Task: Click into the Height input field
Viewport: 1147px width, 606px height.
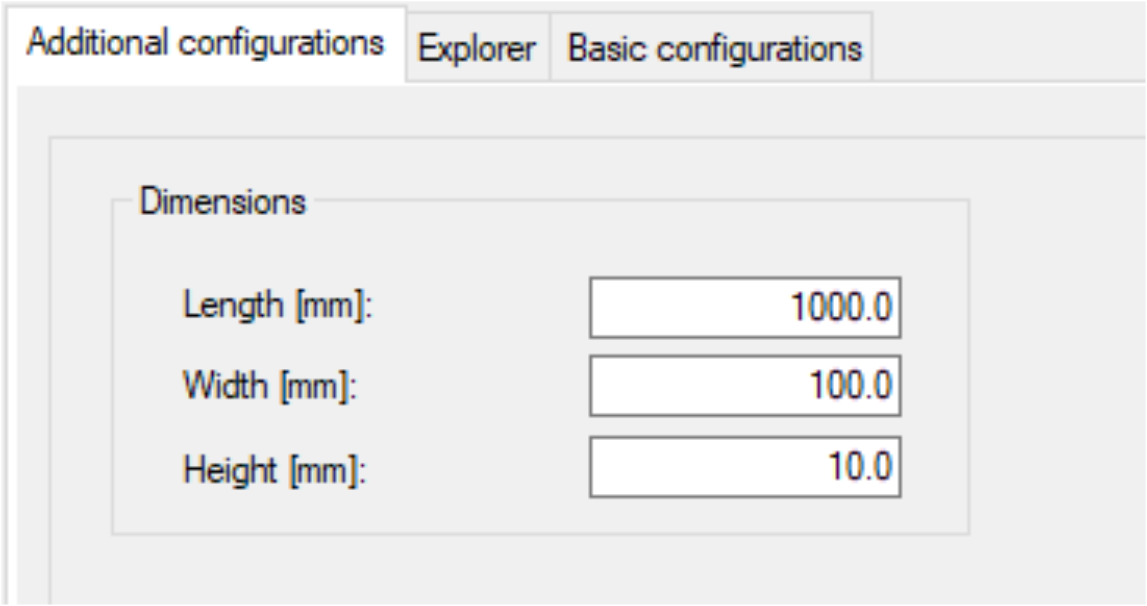Action: [x=744, y=467]
